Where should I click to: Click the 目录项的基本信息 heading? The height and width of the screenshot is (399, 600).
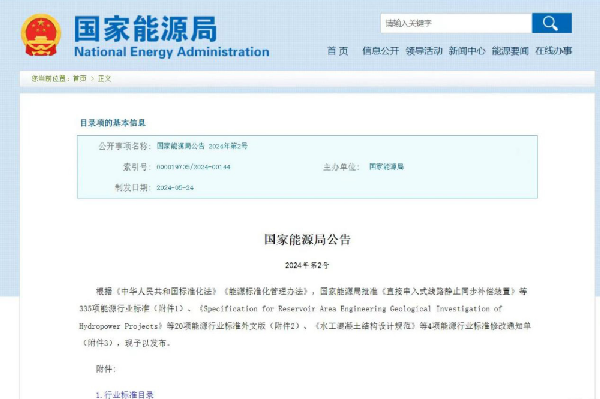pyautogui.click(x=112, y=123)
